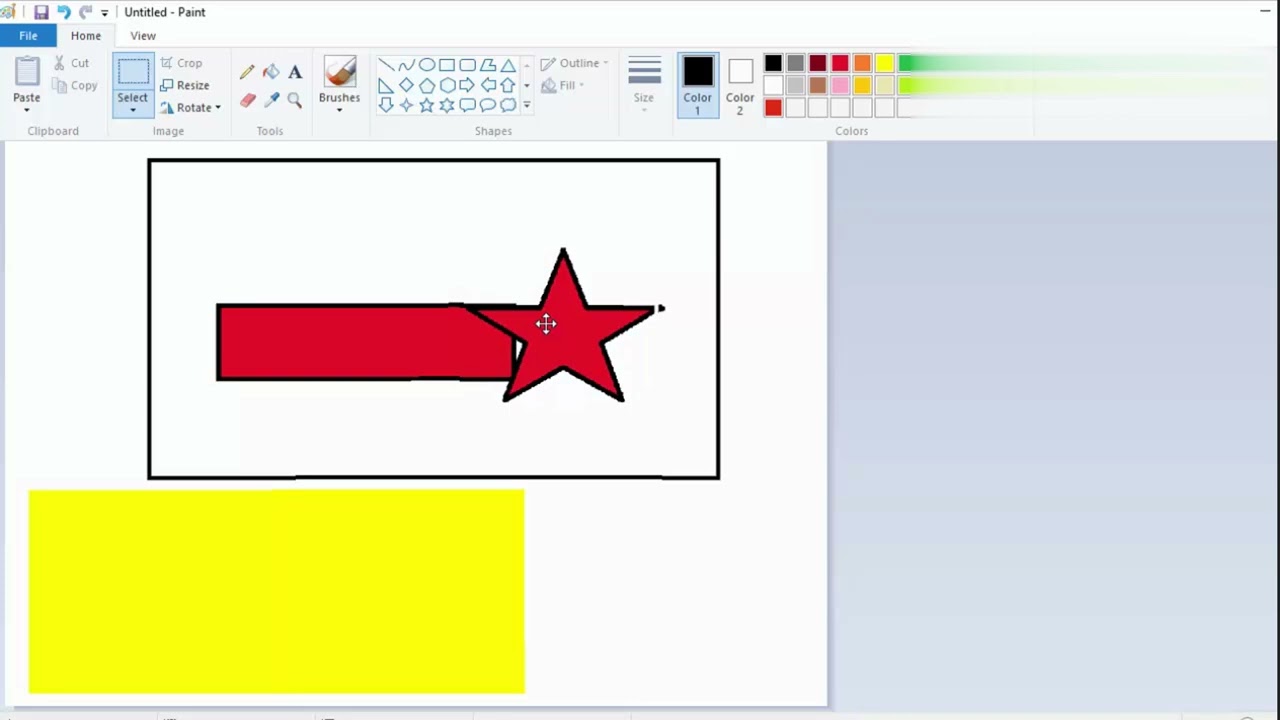
Task: Open the File menu
Action: pos(28,36)
